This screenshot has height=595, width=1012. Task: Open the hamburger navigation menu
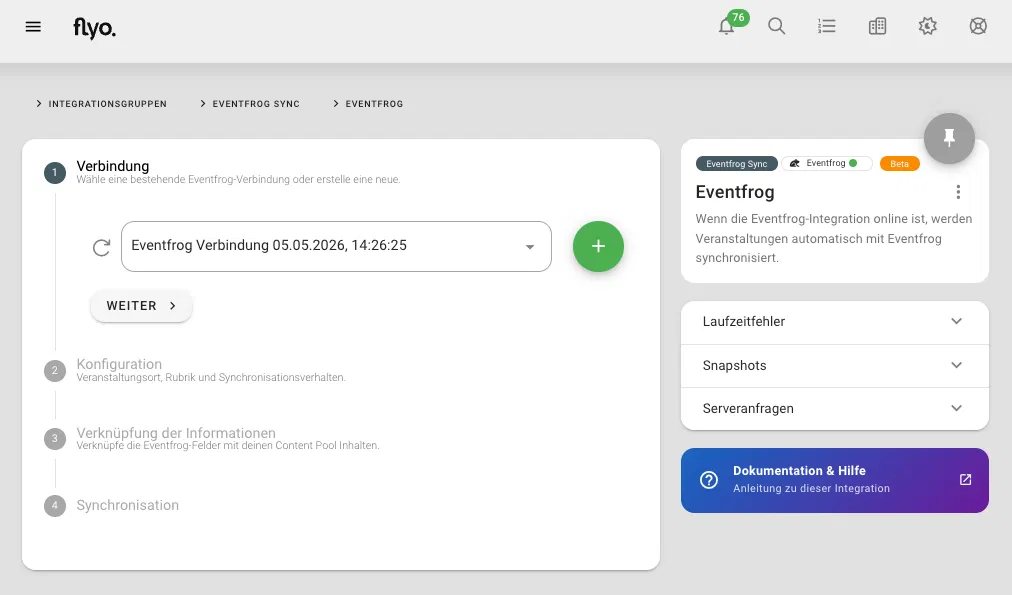[33, 27]
